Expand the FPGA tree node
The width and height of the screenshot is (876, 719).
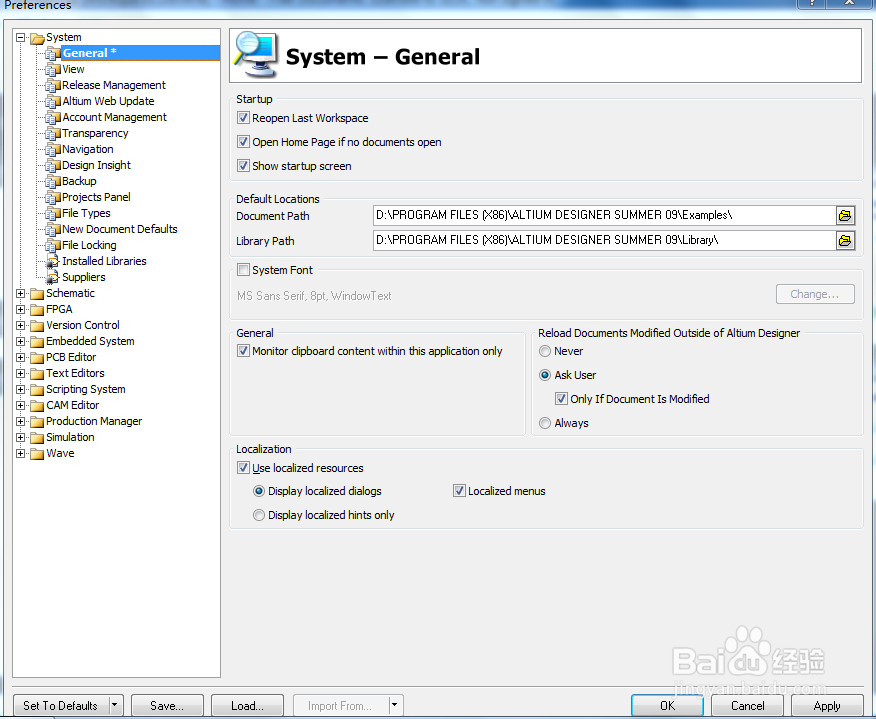pyautogui.click(x=21, y=310)
